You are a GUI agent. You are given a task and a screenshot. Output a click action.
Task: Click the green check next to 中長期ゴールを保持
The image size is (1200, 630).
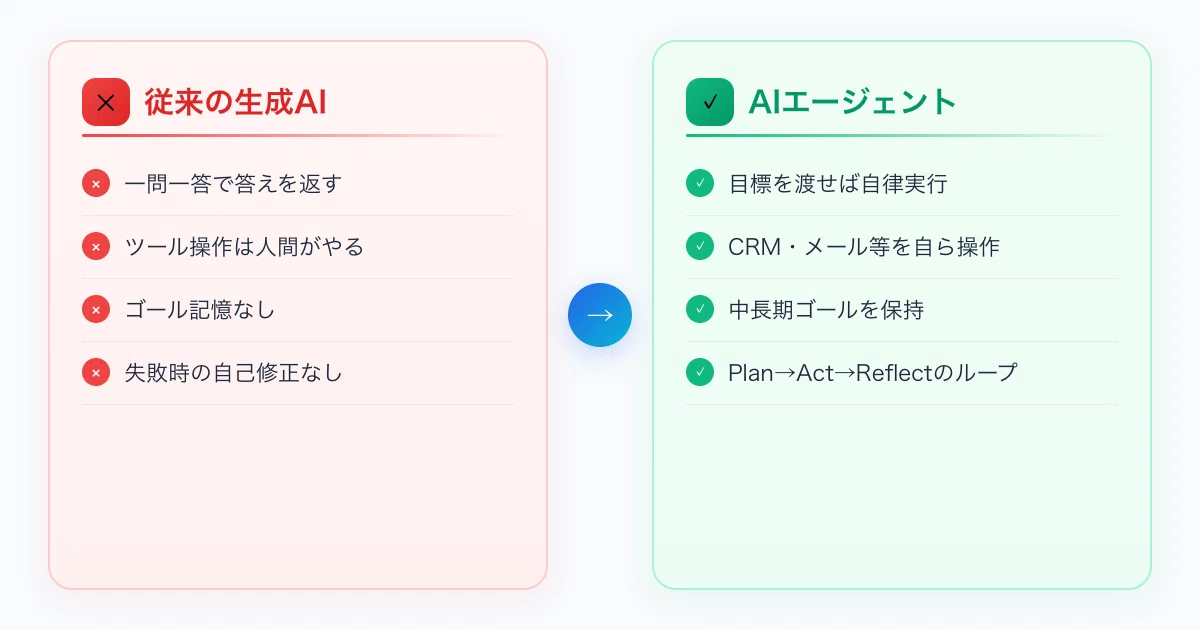pyautogui.click(x=700, y=310)
